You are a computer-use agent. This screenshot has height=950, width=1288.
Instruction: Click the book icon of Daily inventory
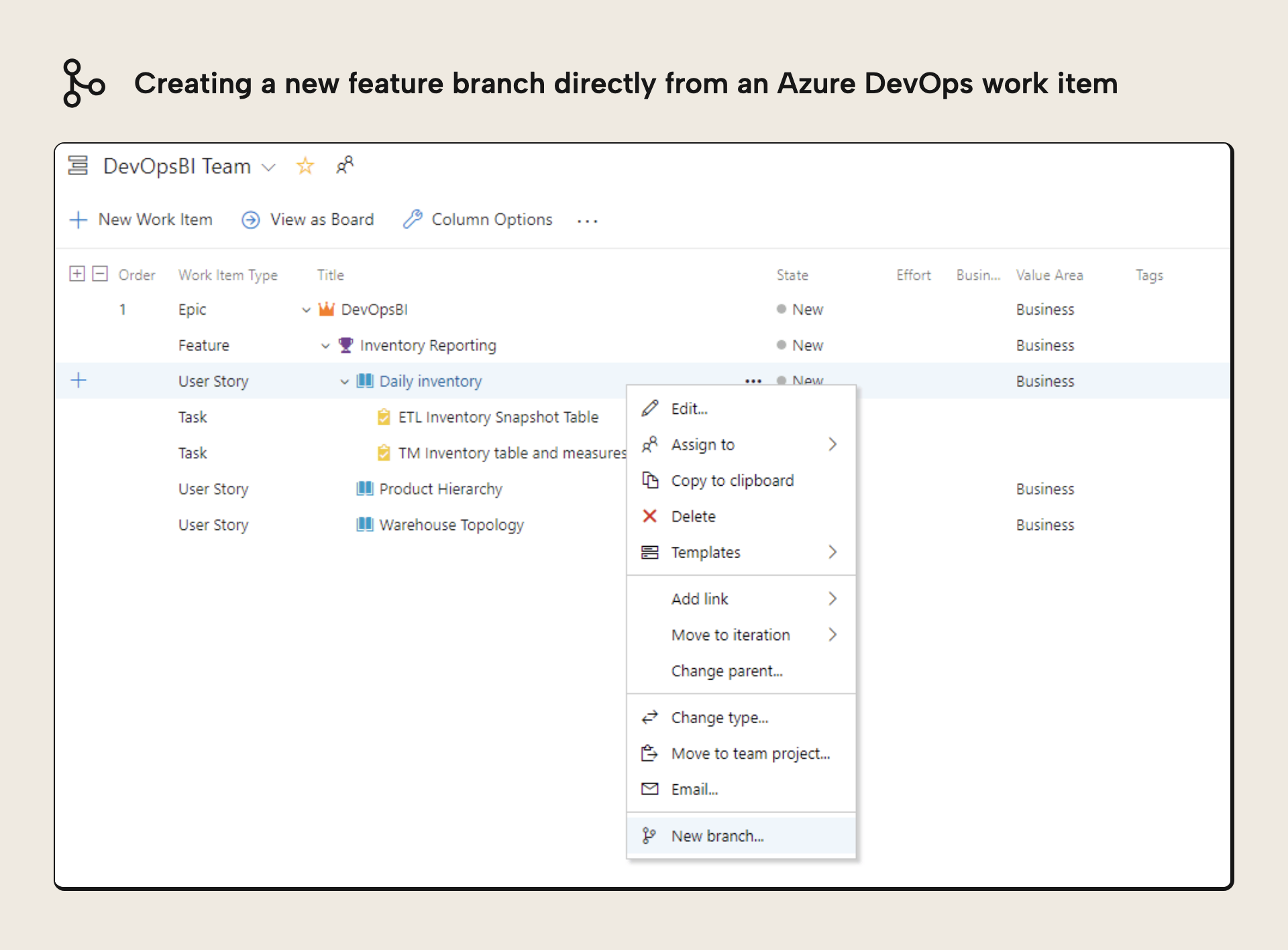pyautogui.click(x=365, y=380)
